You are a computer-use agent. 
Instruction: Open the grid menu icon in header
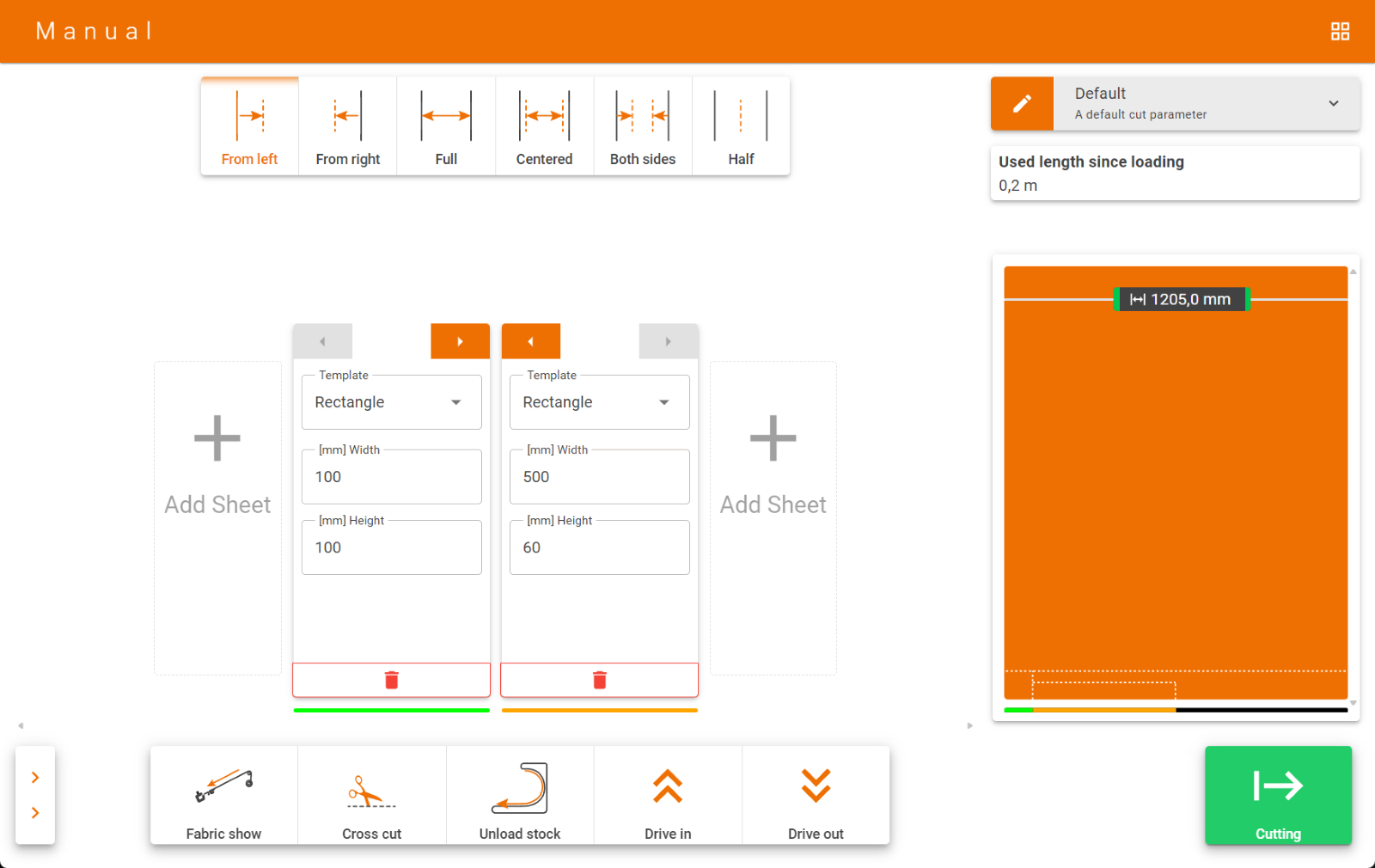click(1340, 32)
